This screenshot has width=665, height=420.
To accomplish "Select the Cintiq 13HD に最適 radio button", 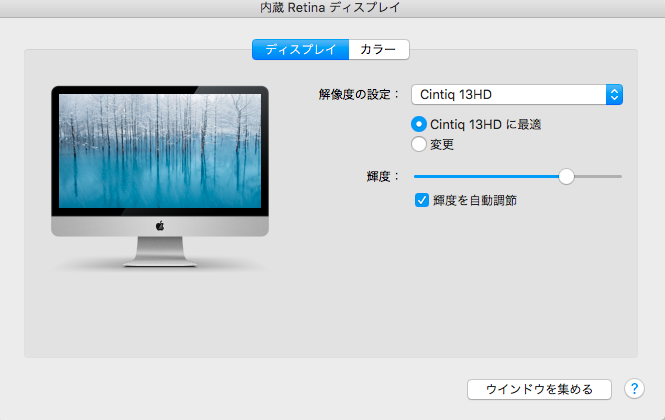I will pyautogui.click(x=419, y=124).
